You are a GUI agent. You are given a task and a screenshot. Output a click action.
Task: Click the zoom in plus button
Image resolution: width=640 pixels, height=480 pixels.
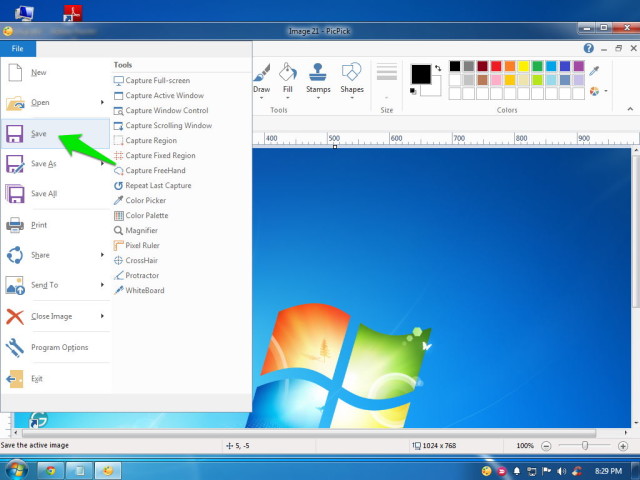click(623, 446)
